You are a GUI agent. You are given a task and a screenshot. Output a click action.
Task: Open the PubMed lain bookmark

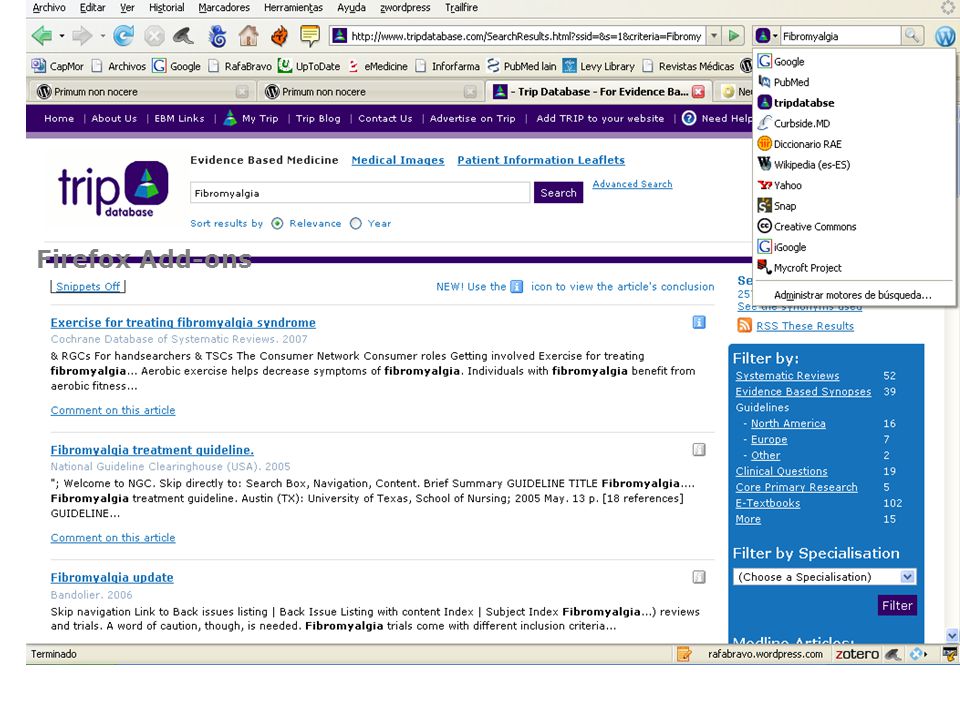tap(522, 66)
